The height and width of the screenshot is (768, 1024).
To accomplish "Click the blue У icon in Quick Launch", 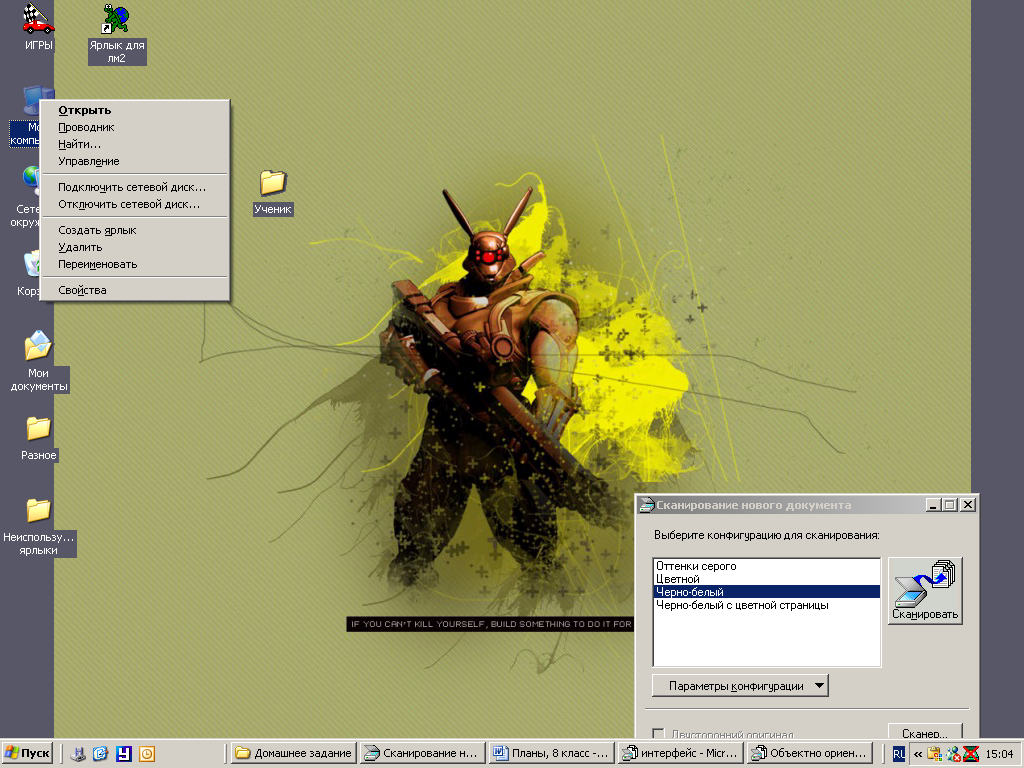I will pos(124,753).
